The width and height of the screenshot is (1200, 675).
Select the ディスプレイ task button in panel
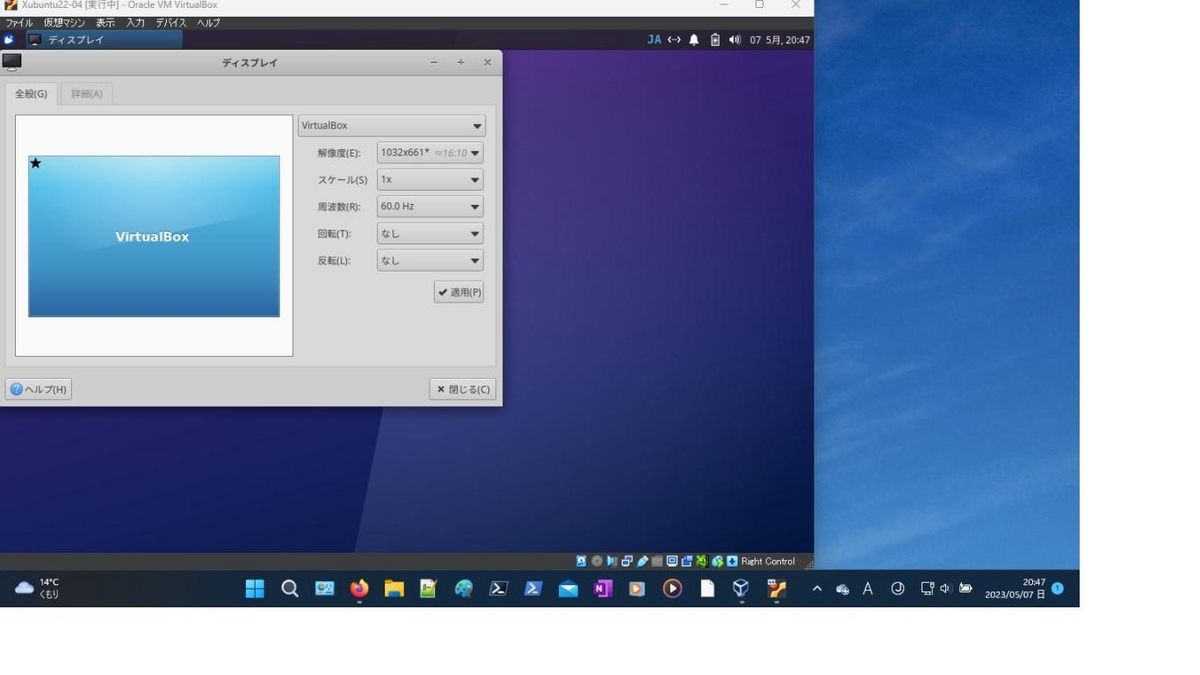coord(104,40)
